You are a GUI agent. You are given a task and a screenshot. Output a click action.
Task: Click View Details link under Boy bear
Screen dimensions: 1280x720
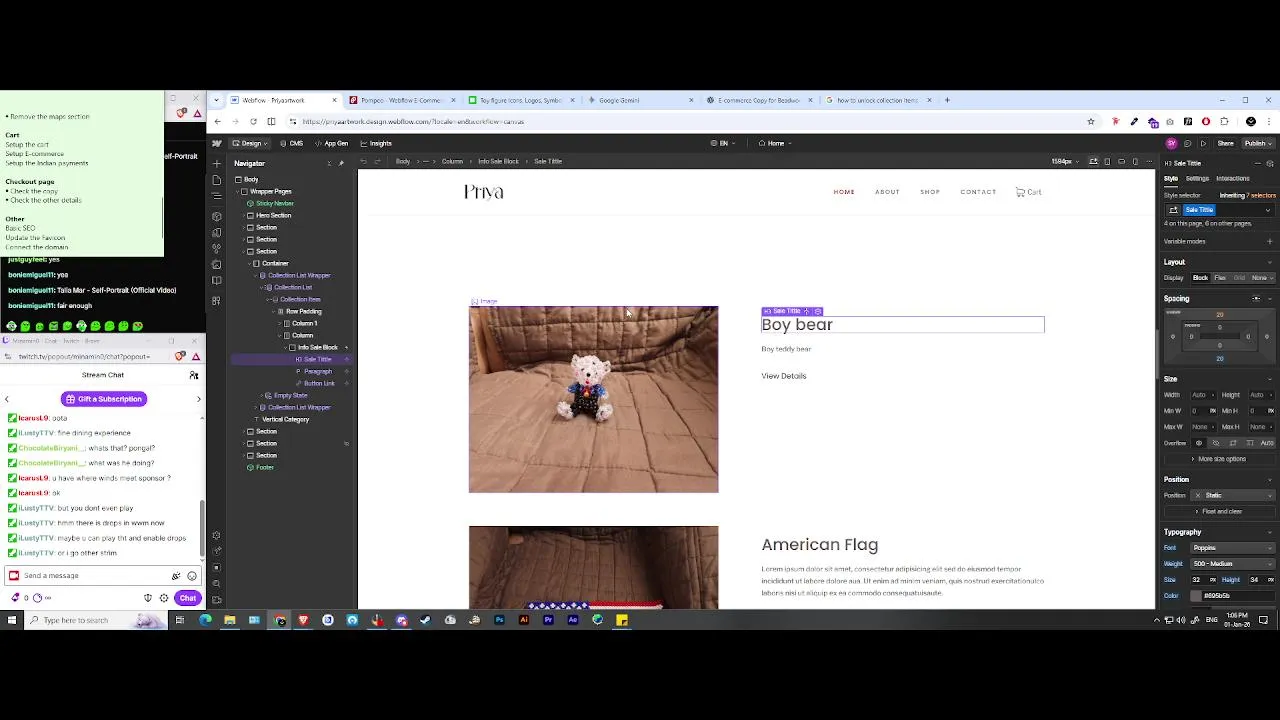(783, 376)
